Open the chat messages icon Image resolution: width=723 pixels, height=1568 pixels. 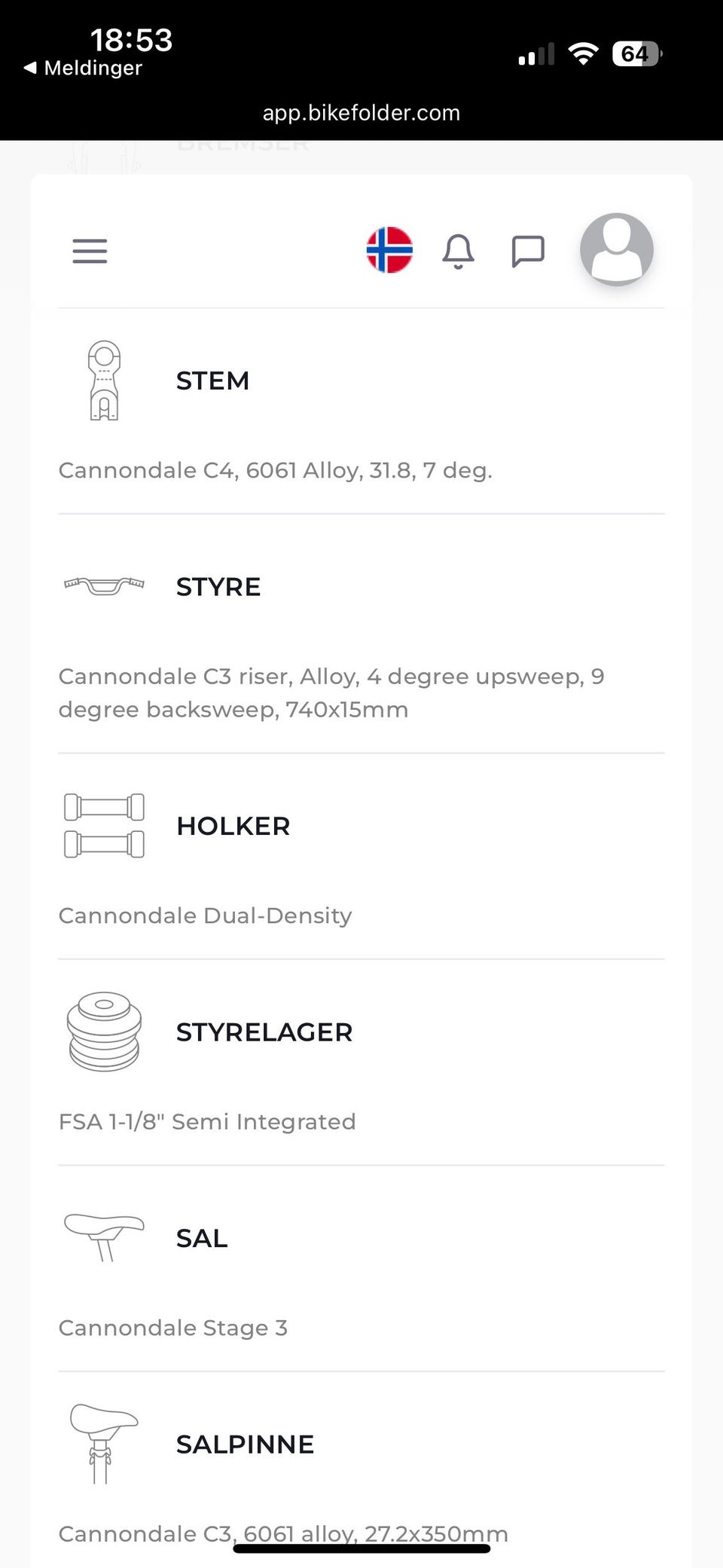pos(527,251)
